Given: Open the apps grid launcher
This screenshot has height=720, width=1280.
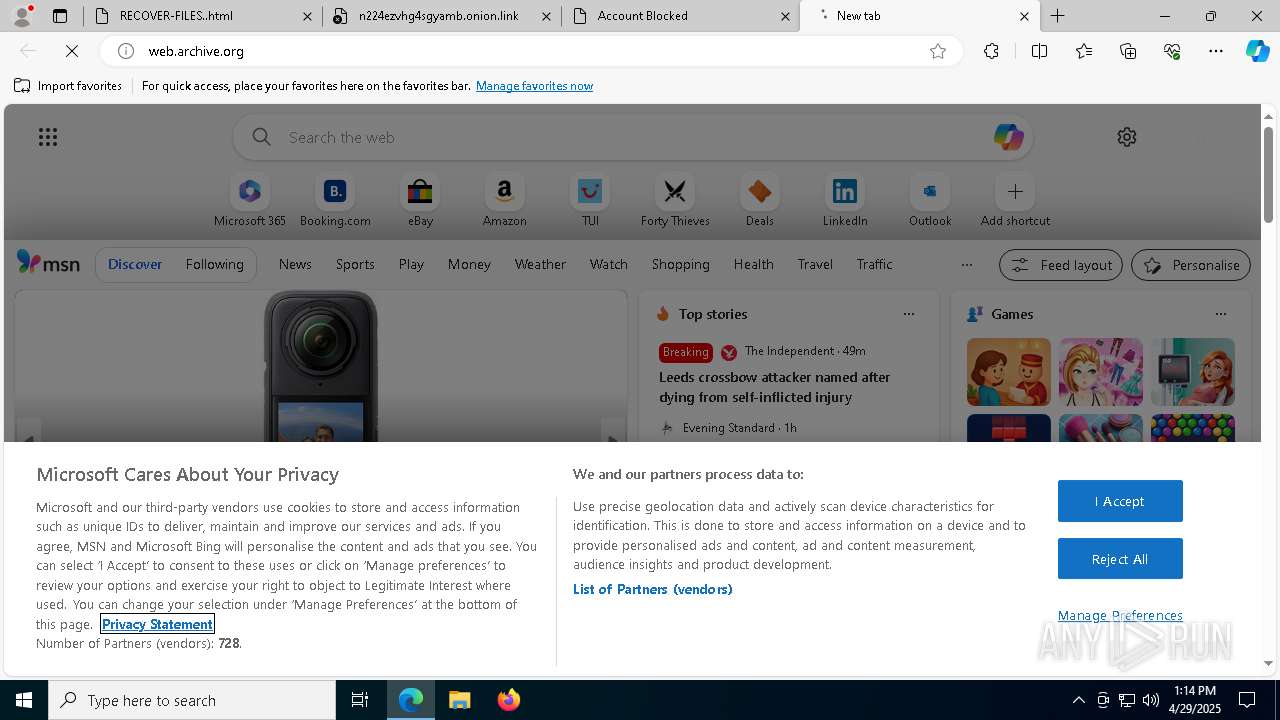Looking at the screenshot, I should tap(47, 137).
